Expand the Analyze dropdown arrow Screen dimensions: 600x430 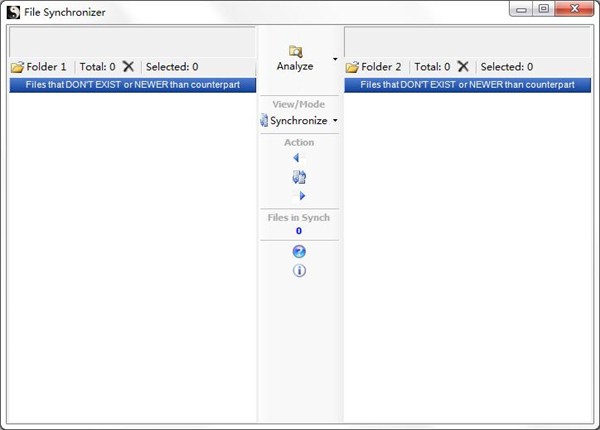pos(335,59)
